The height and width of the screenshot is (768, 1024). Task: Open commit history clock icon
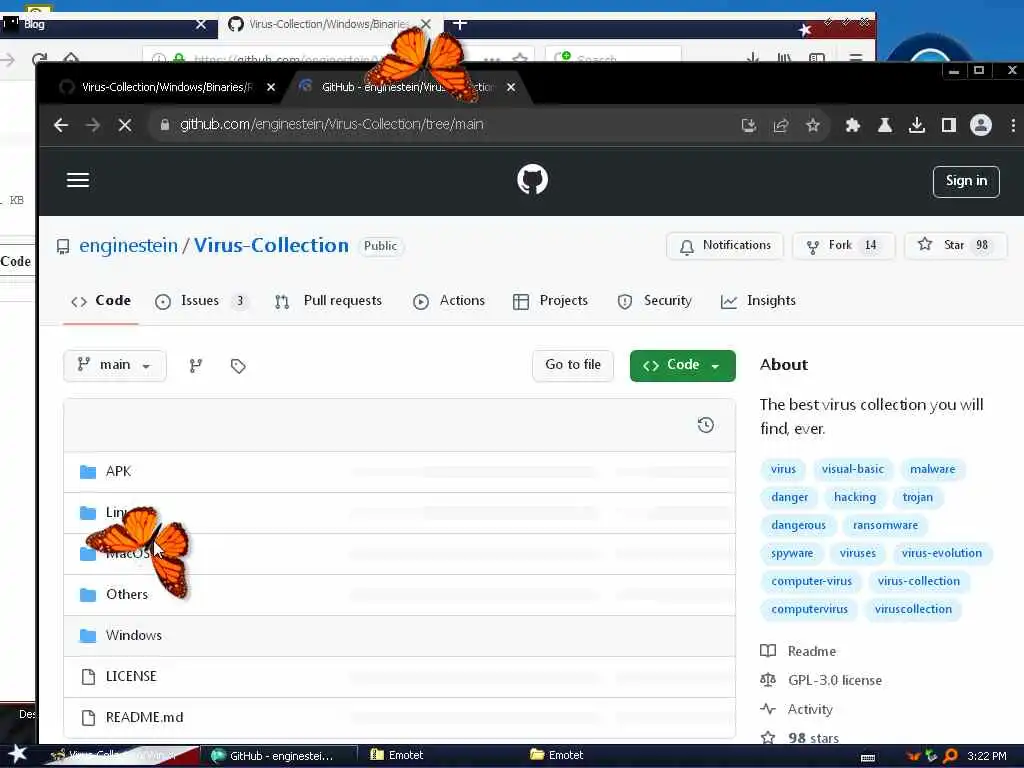(705, 425)
